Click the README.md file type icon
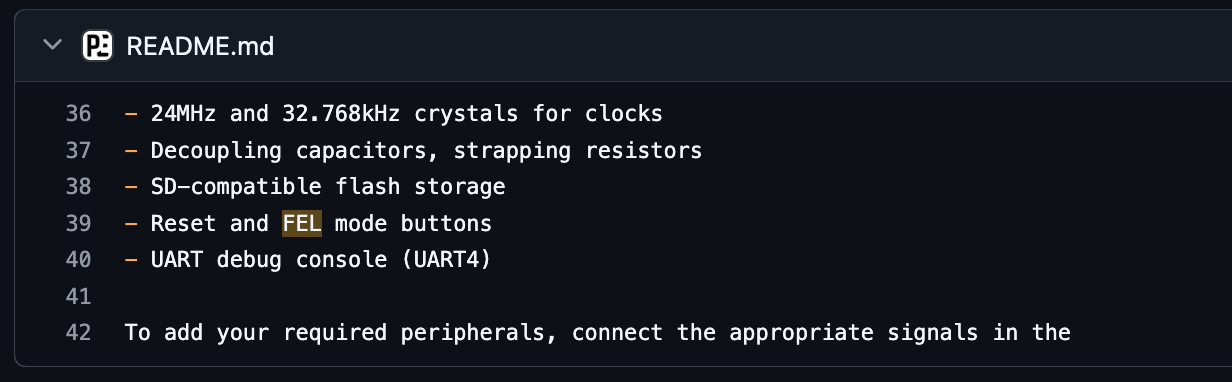Image resolution: width=1232 pixels, height=382 pixels. coord(97,45)
